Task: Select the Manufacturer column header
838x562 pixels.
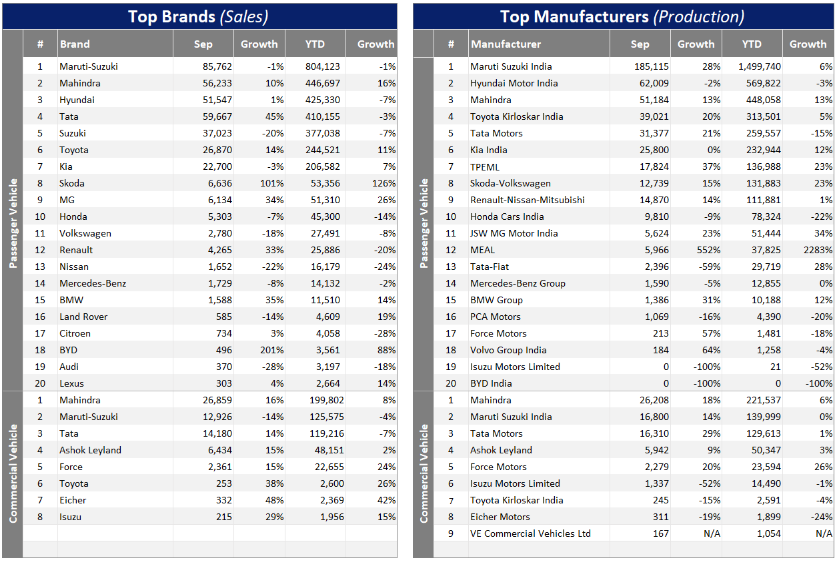Action: point(506,44)
